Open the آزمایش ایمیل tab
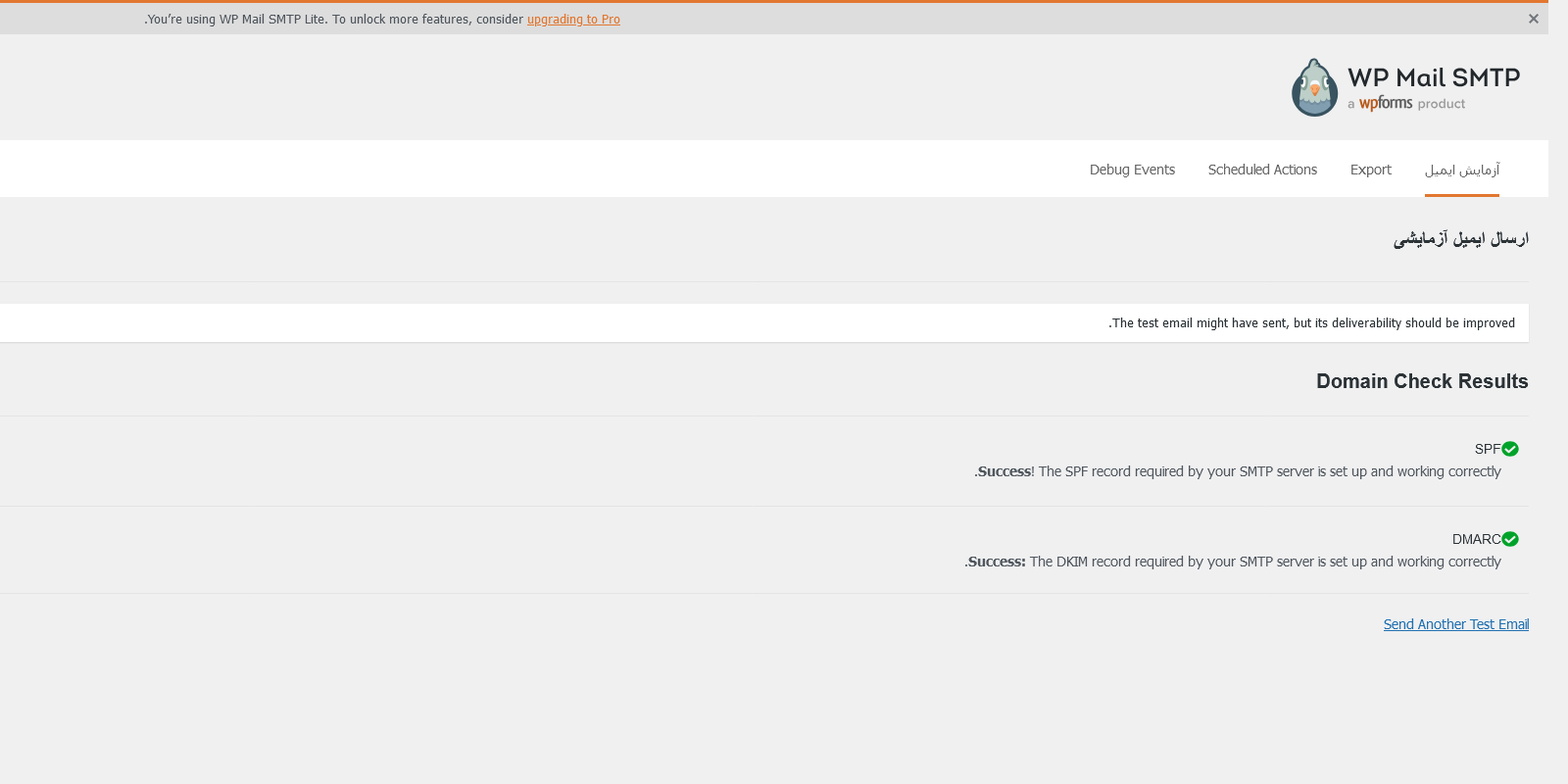Screen dimensions: 1568x784 1462,170
